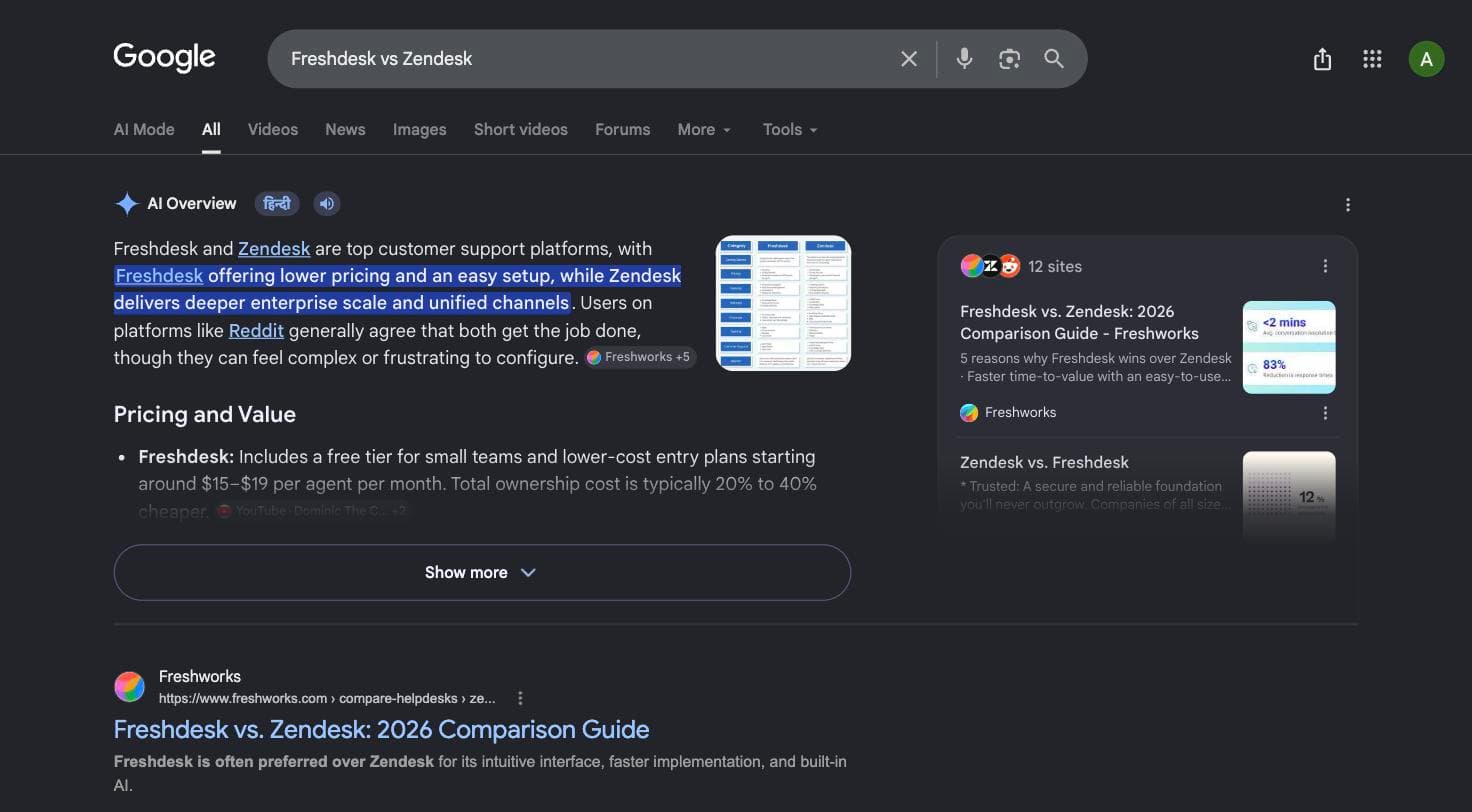Open the Google apps grid
Screen dimensions: 1472x812
point(1372,59)
